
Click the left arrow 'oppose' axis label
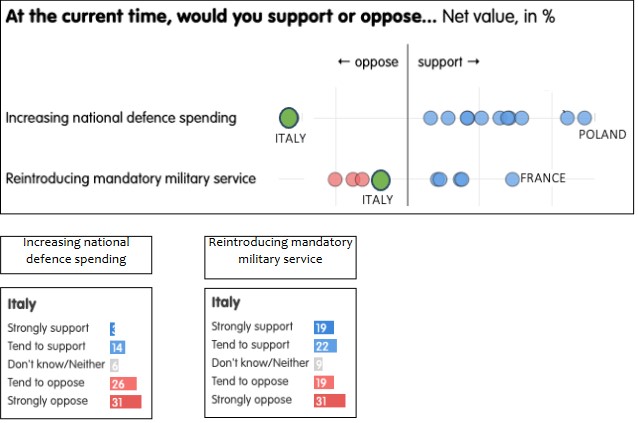coord(368,62)
